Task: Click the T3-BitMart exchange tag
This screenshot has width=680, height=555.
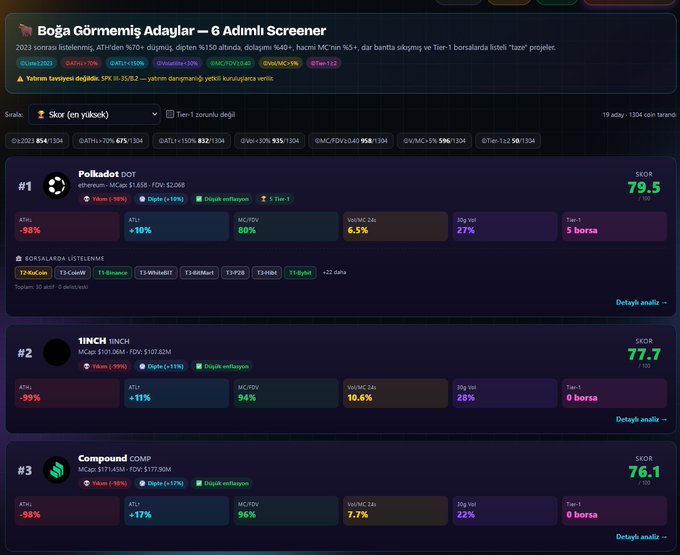Action: [199, 273]
